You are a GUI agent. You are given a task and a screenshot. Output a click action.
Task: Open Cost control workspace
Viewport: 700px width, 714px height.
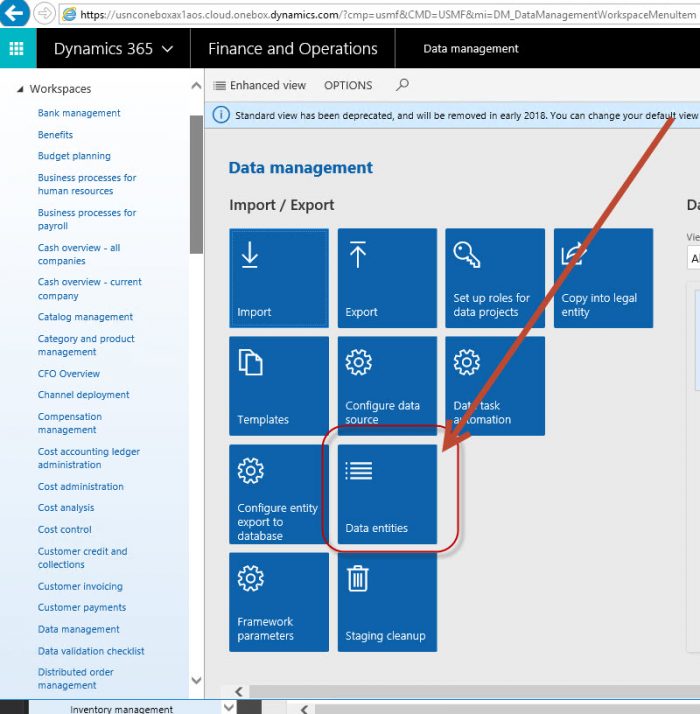coord(65,530)
